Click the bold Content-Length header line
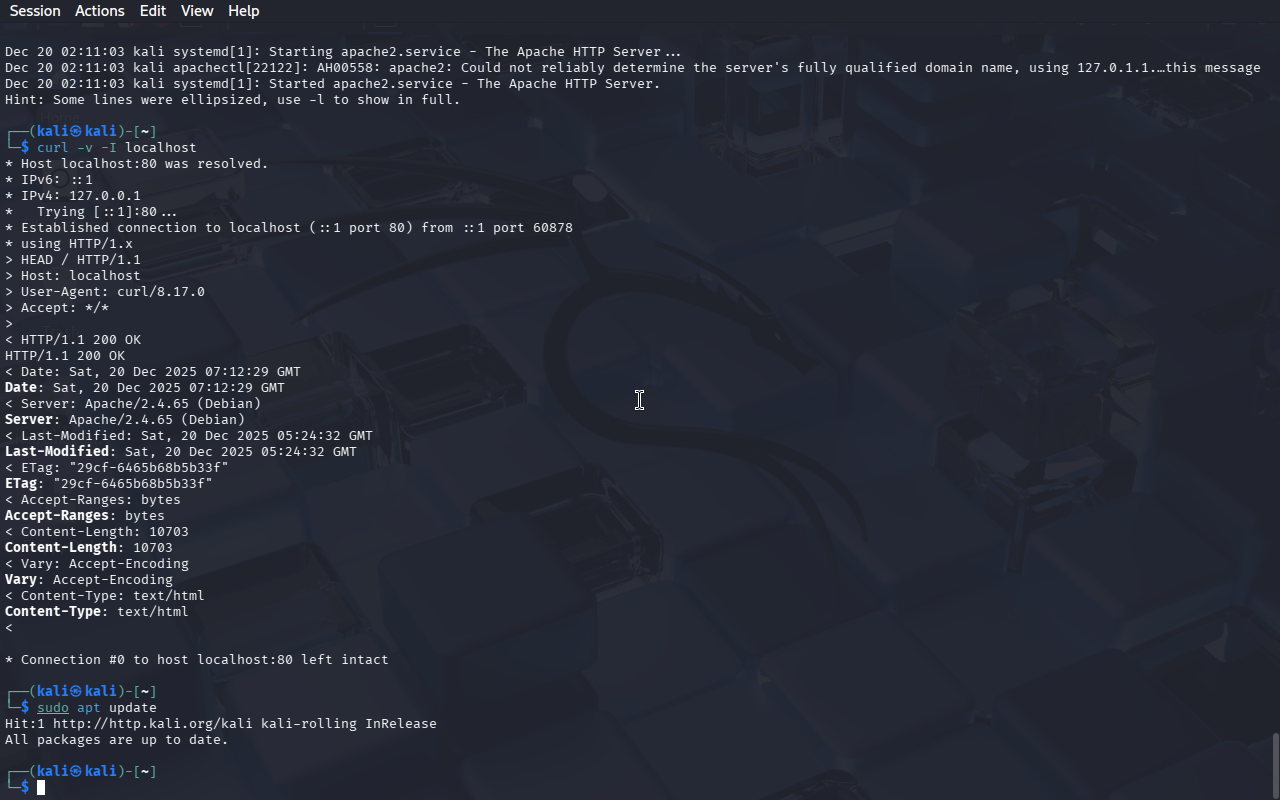The width and height of the screenshot is (1280, 800). (89, 548)
